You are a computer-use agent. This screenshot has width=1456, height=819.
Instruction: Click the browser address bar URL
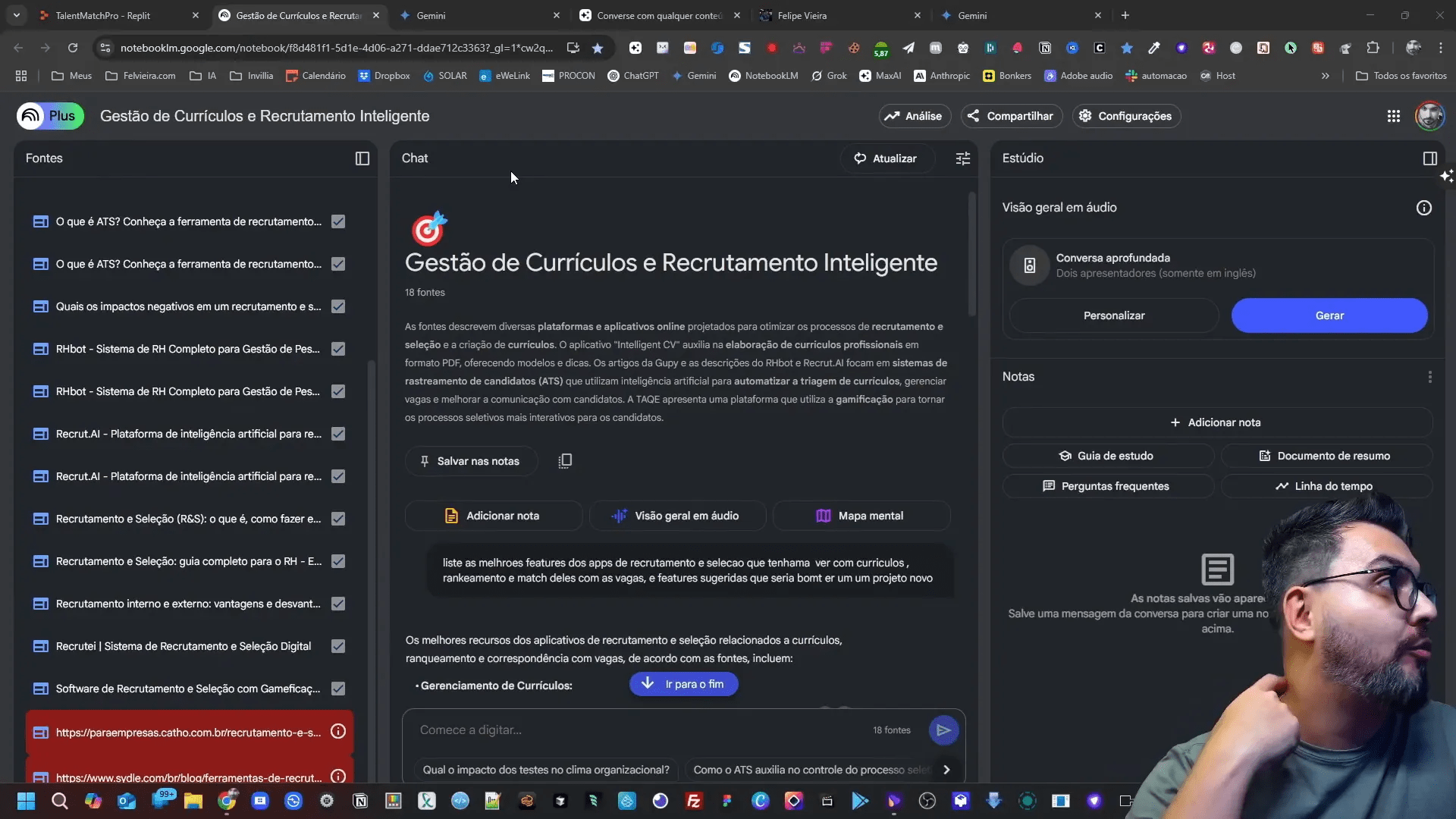click(336, 48)
